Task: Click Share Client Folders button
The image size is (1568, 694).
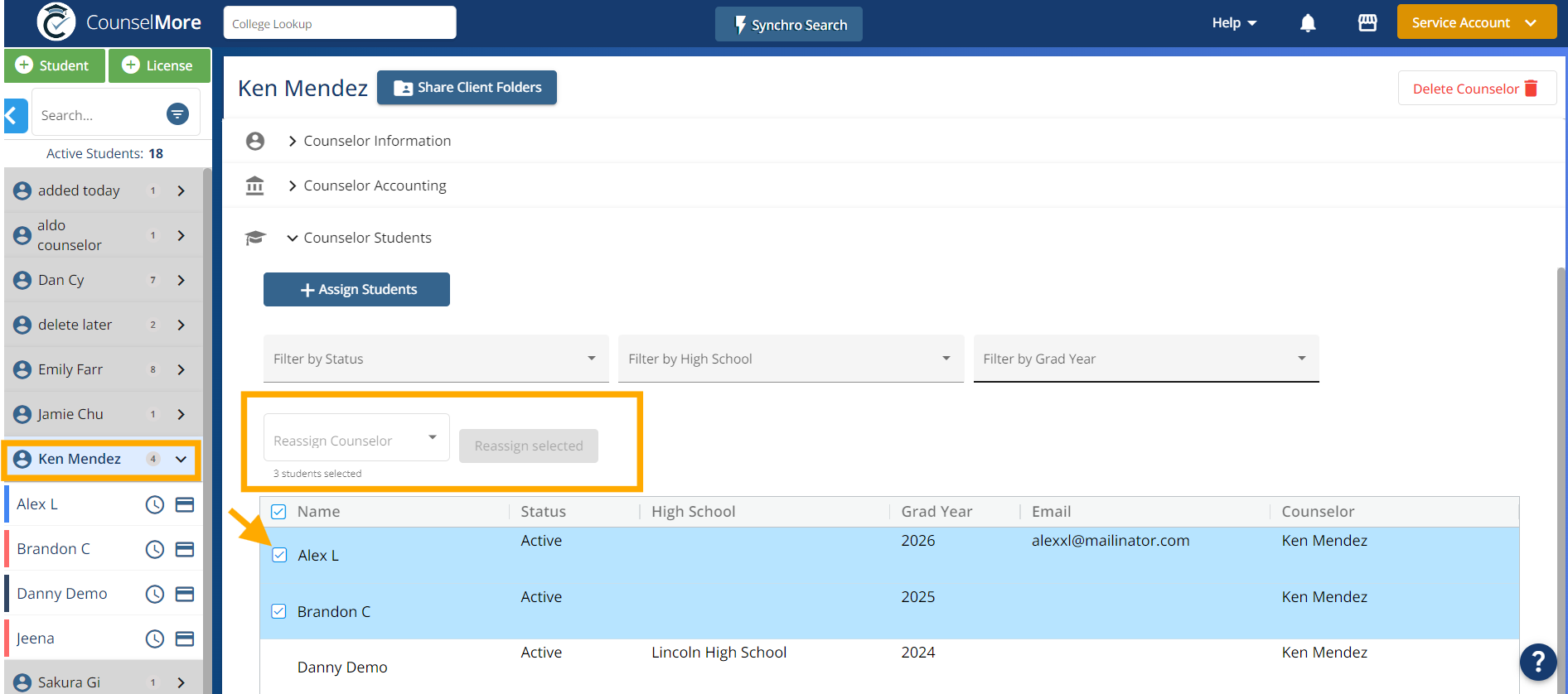Action: pos(467,88)
